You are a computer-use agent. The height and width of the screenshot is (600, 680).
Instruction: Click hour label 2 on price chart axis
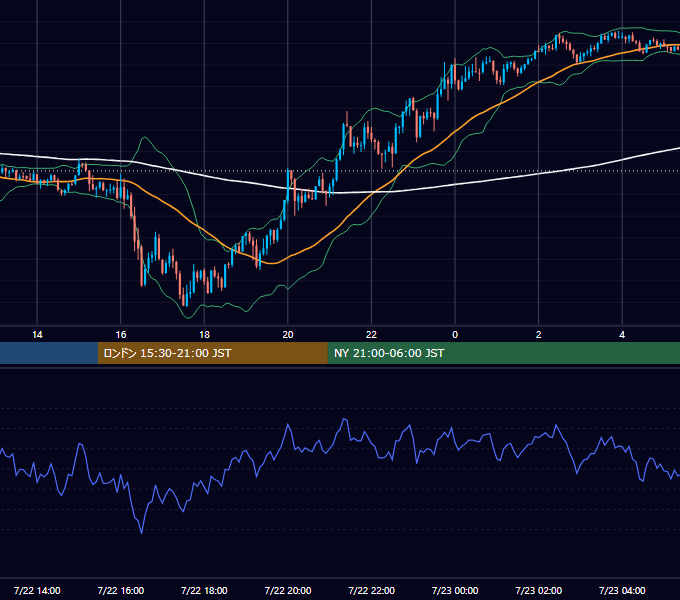pyautogui.click(x=539, y=335)
